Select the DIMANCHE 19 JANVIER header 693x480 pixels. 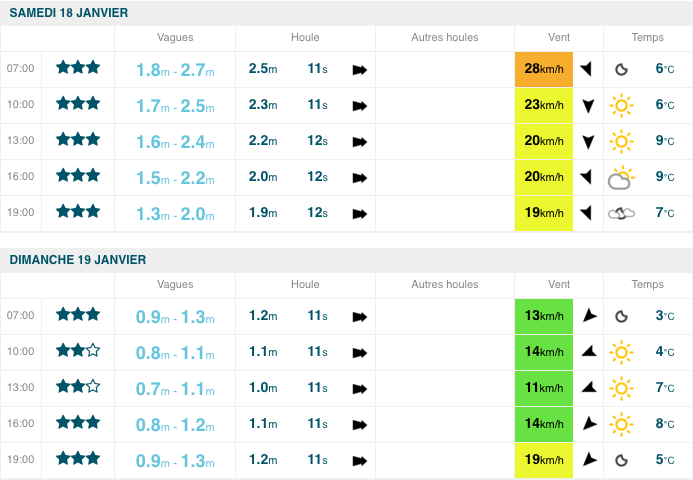pyautogui.click(x=78, y=259)
